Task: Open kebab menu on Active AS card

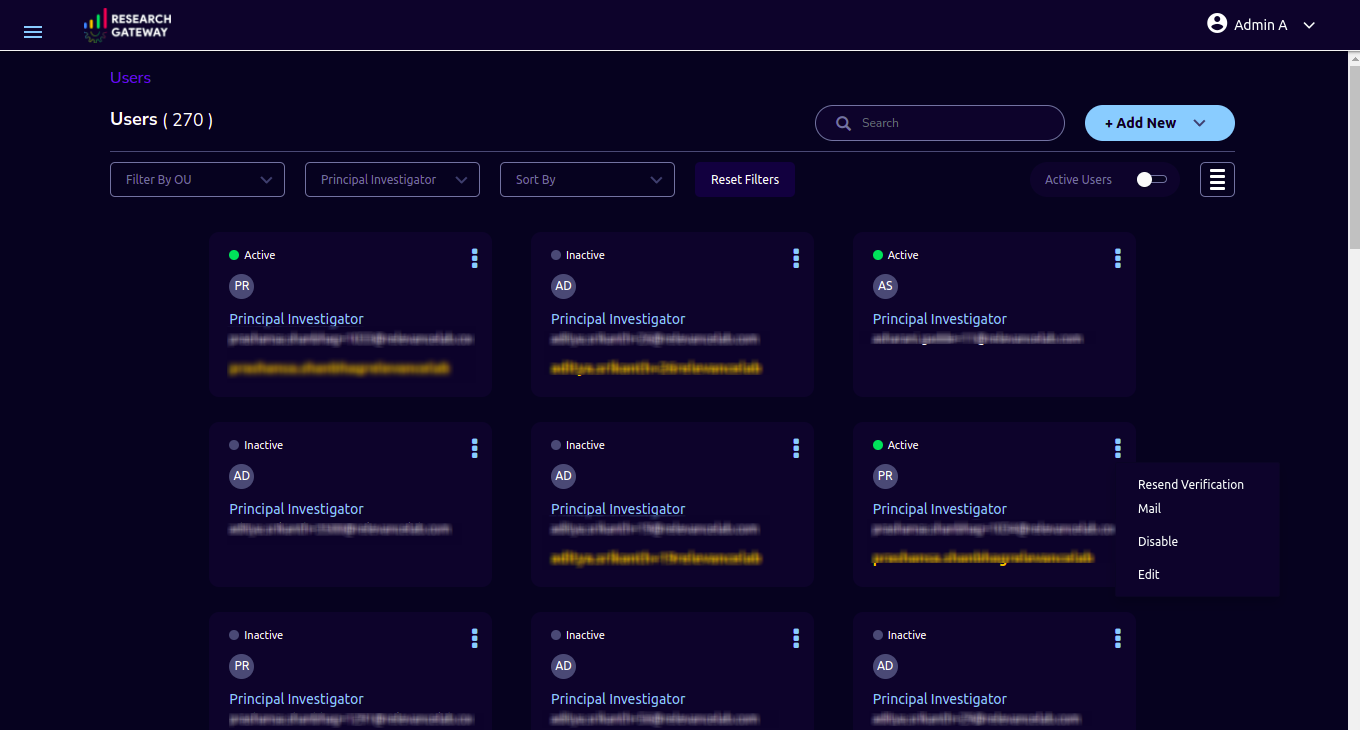Action: [1118, 258]
